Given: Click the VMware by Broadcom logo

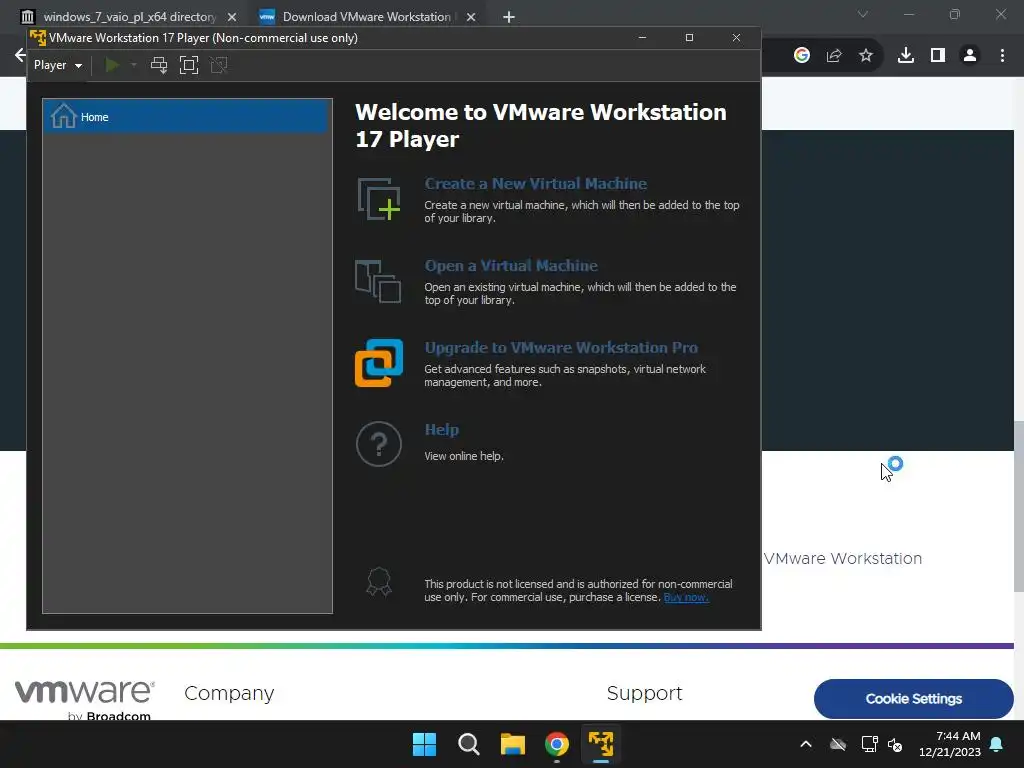Looking at the screenshot, I should (85, 700).
